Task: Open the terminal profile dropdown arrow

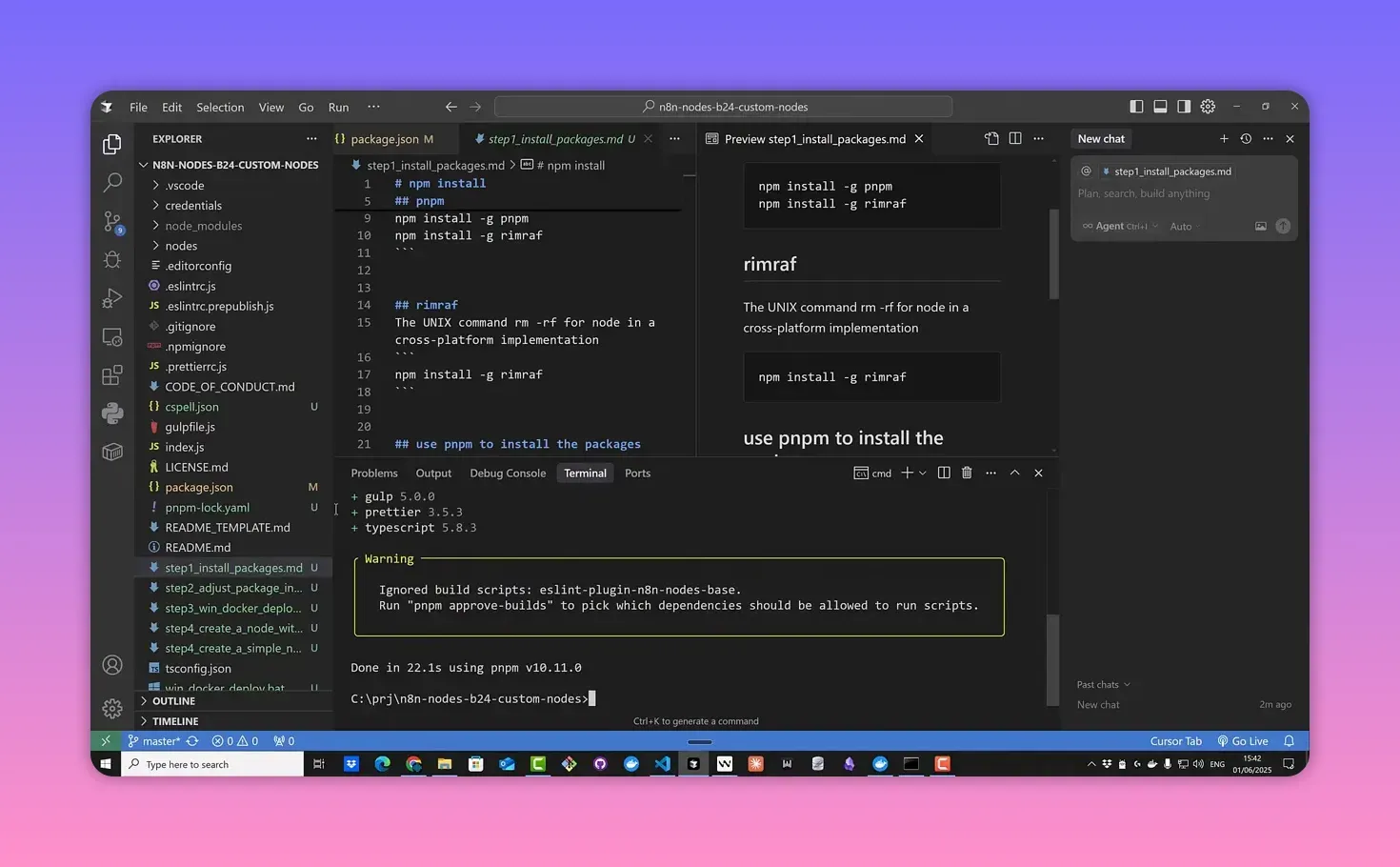Action: pyautogui.click(x=921, y=472)
